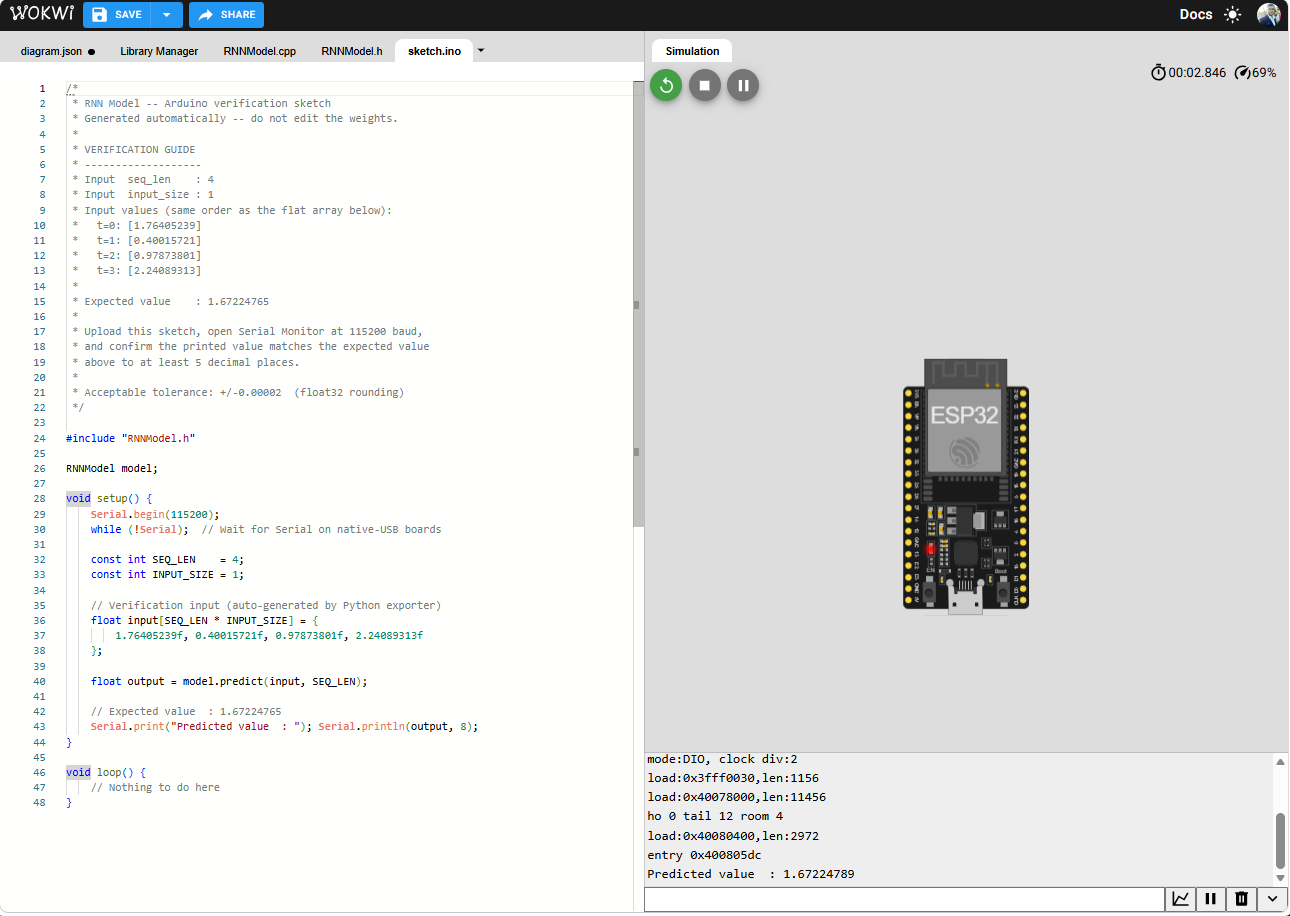Click the serial monitor input field
1290x916 pixels.
tap(904, 899)
